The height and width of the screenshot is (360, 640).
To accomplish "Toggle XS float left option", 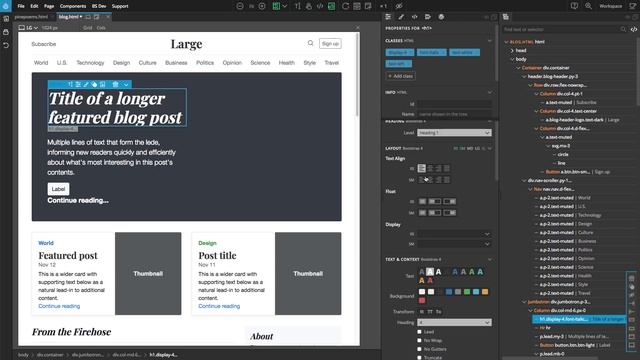I will [434, 201].
